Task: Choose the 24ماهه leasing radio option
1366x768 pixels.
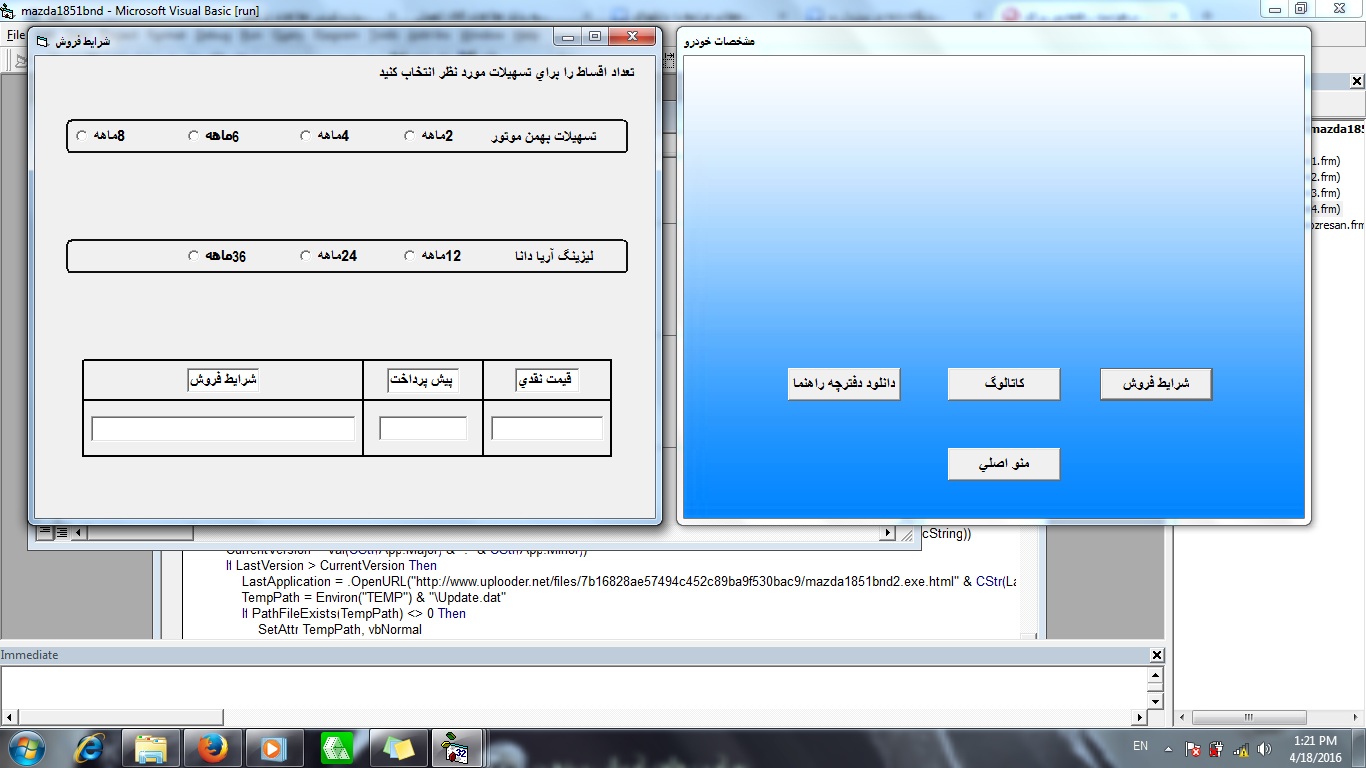Action: coord(306,256)
